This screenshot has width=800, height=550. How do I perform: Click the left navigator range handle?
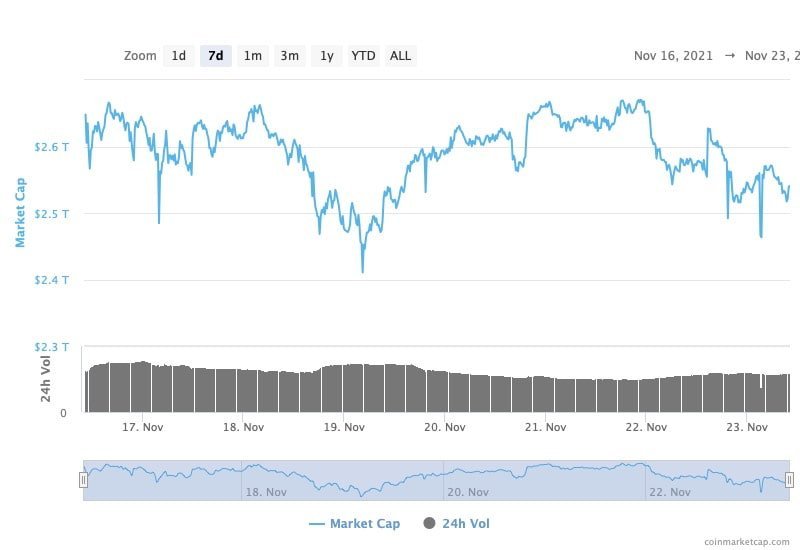(83, 480)
